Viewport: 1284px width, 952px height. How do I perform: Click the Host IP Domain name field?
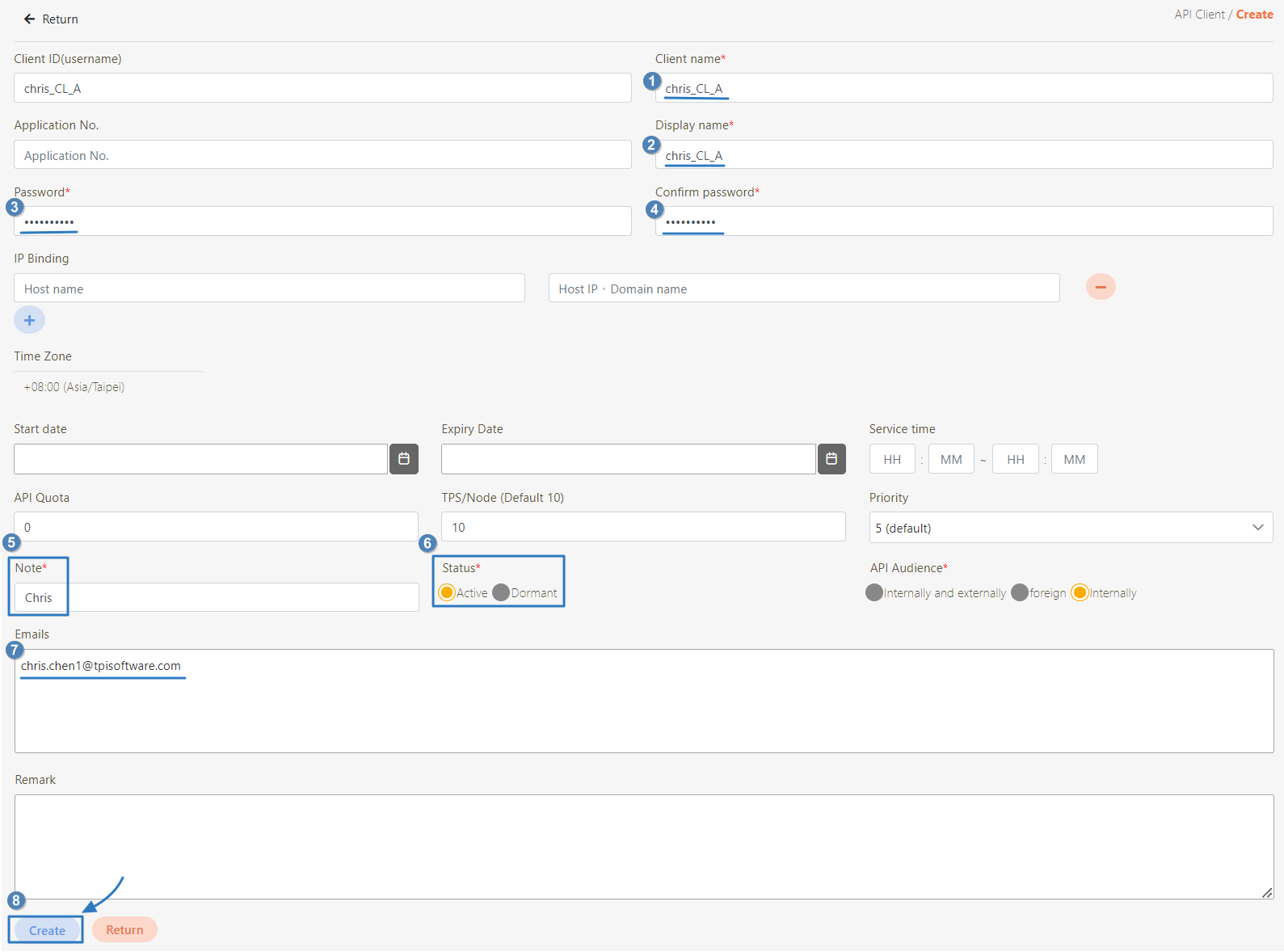click(x=804, y=289)
